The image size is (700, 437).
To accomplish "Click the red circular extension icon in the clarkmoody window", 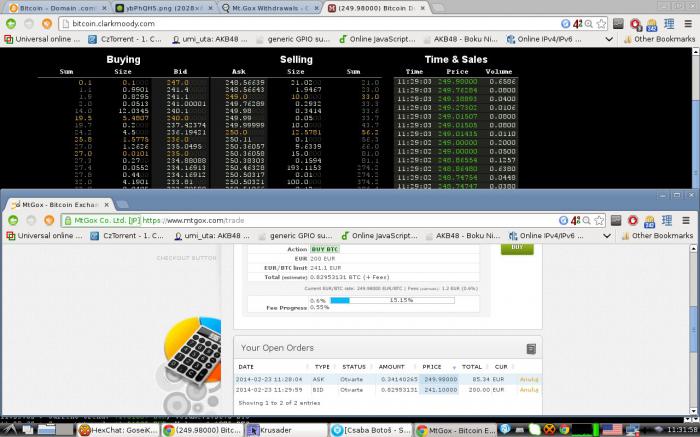I will point(635,24).
